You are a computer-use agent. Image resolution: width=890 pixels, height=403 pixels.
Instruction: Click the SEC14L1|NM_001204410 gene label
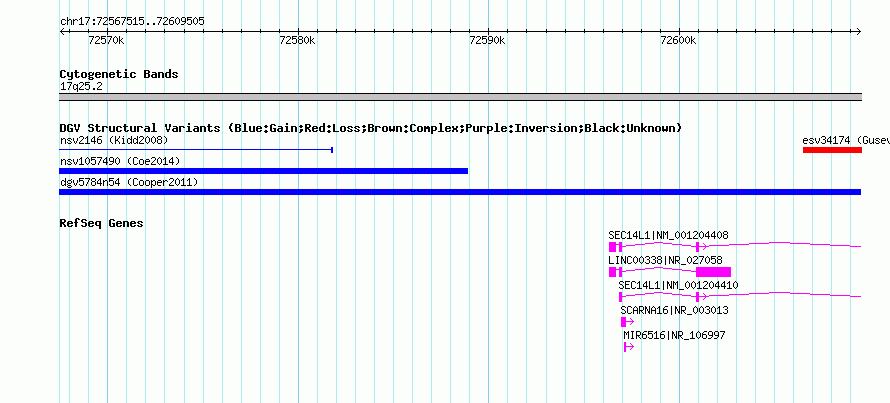678,285
